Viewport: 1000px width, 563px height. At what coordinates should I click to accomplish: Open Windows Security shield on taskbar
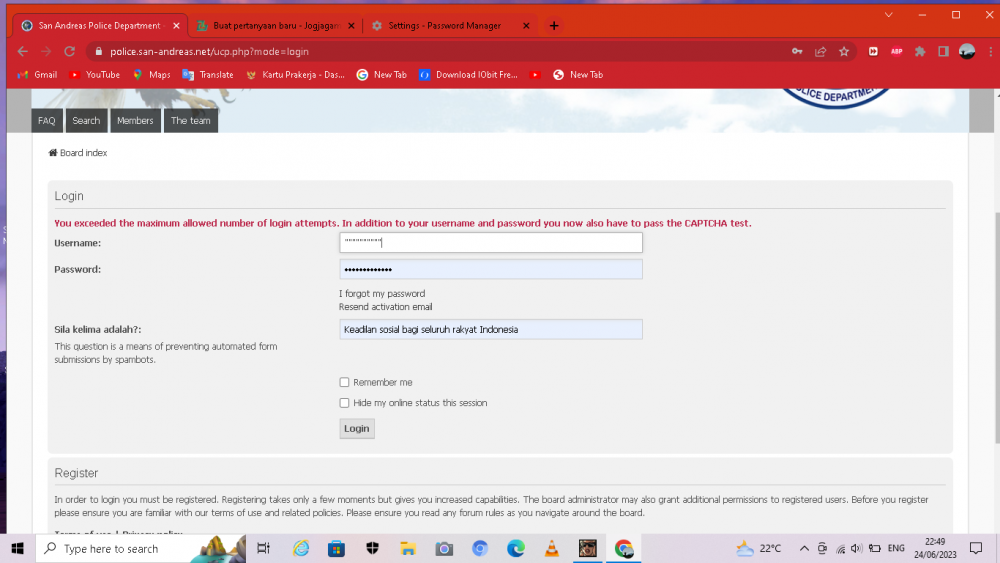[x=372, y=548]
